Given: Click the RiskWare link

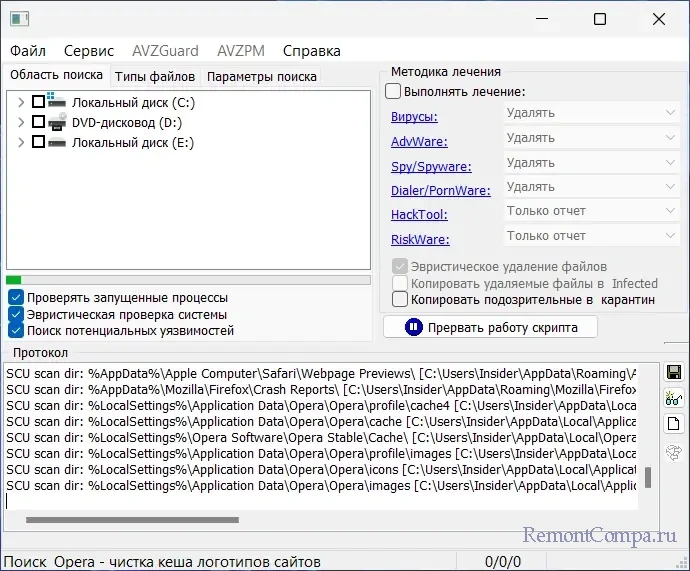Looking at the screenshot, I should [x=420, y=240].
